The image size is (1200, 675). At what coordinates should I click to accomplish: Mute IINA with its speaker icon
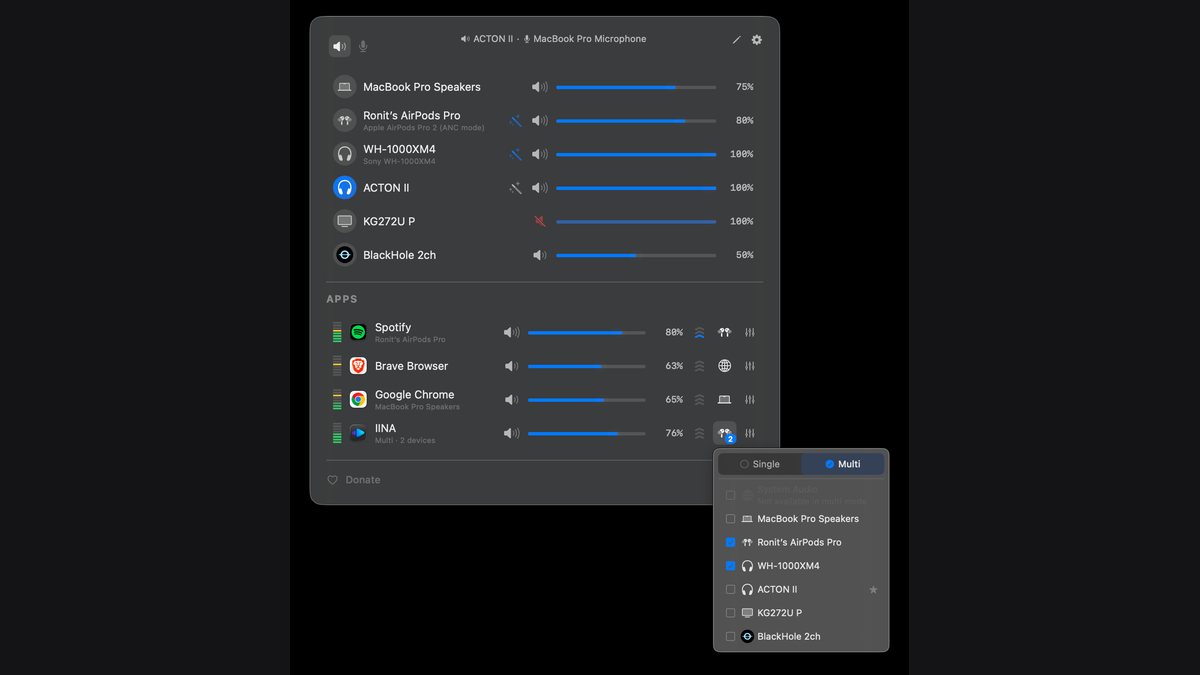point(512,433)
